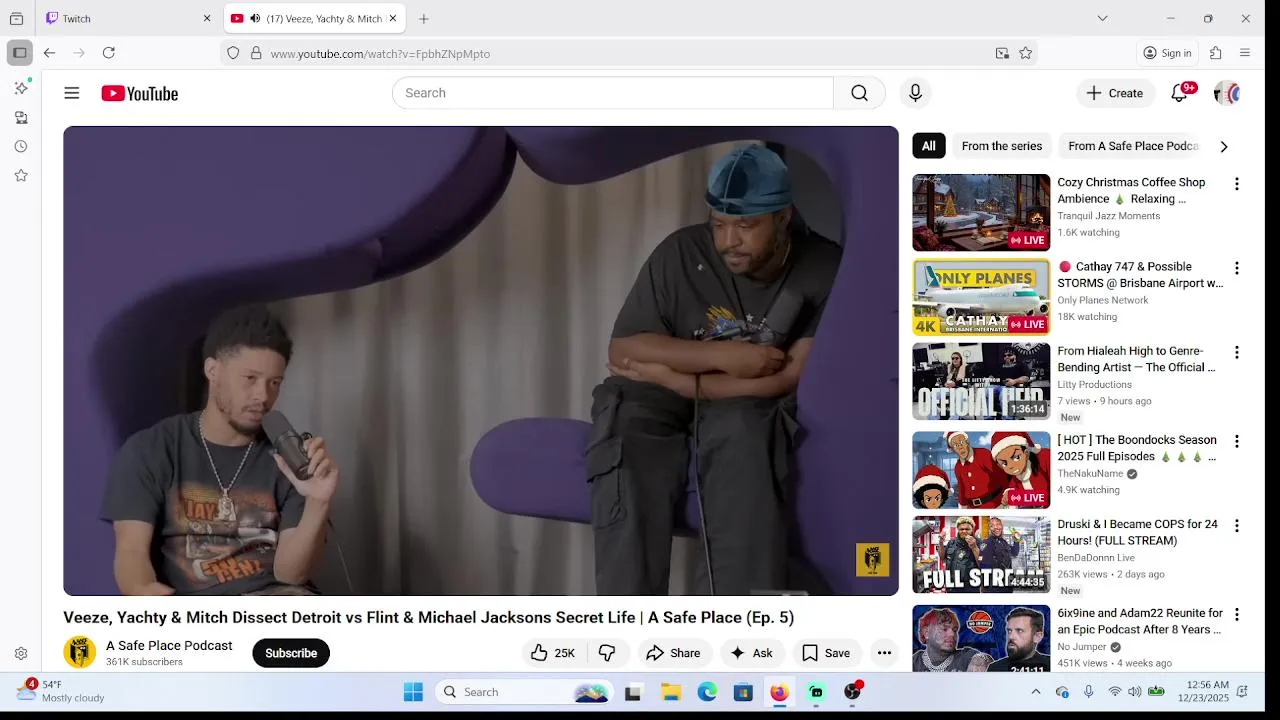Screen dimensions: 1280x720
Task: Select the From the series chip
Action: click(x=1002, y=146)
